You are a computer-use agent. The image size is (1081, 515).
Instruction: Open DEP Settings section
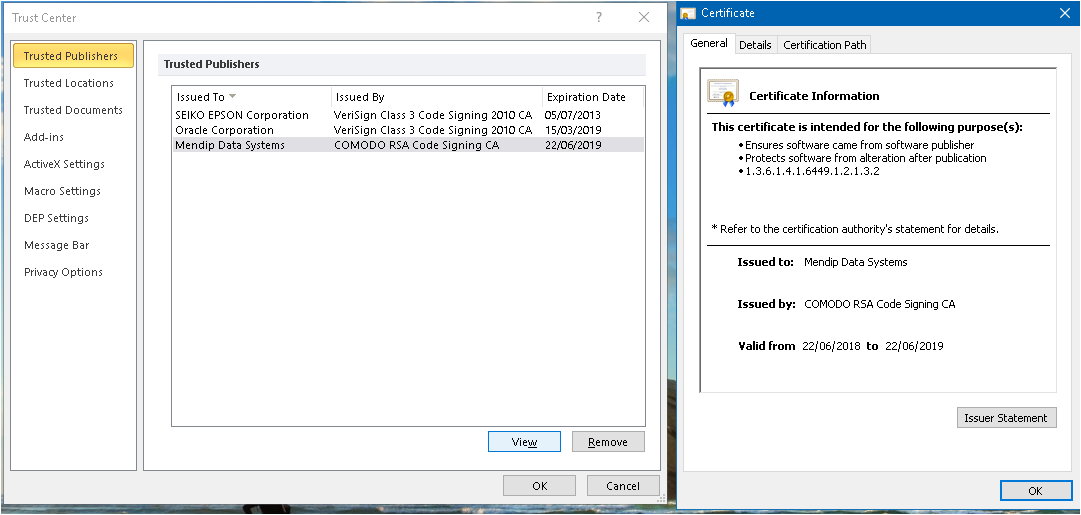tap(56, 218)
